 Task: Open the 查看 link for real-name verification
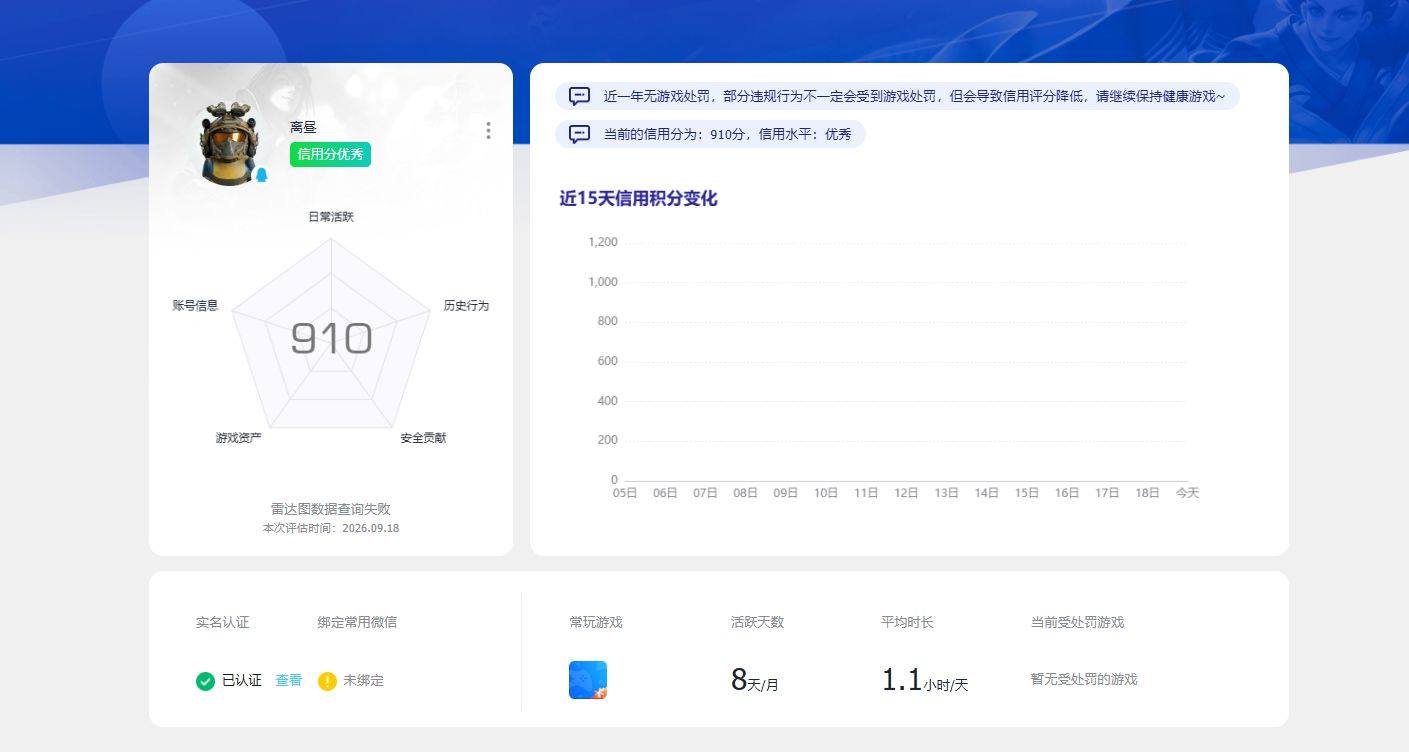(289, 680)
